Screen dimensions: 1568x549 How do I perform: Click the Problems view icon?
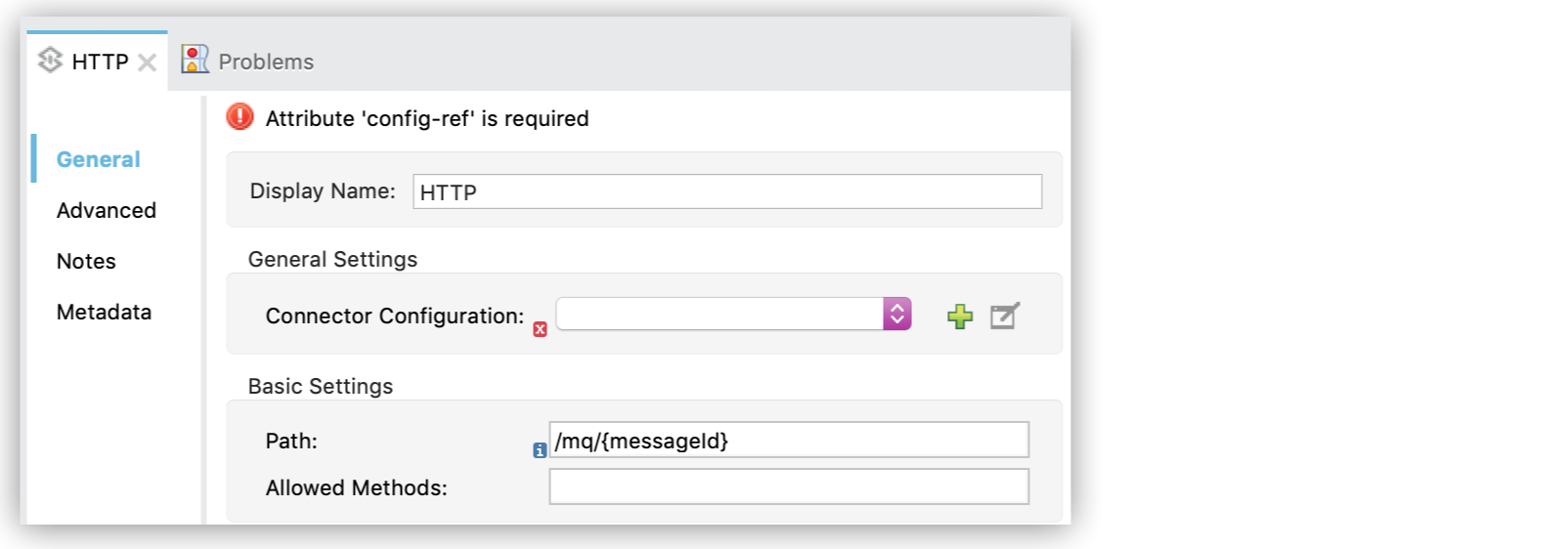coord(196,60)
